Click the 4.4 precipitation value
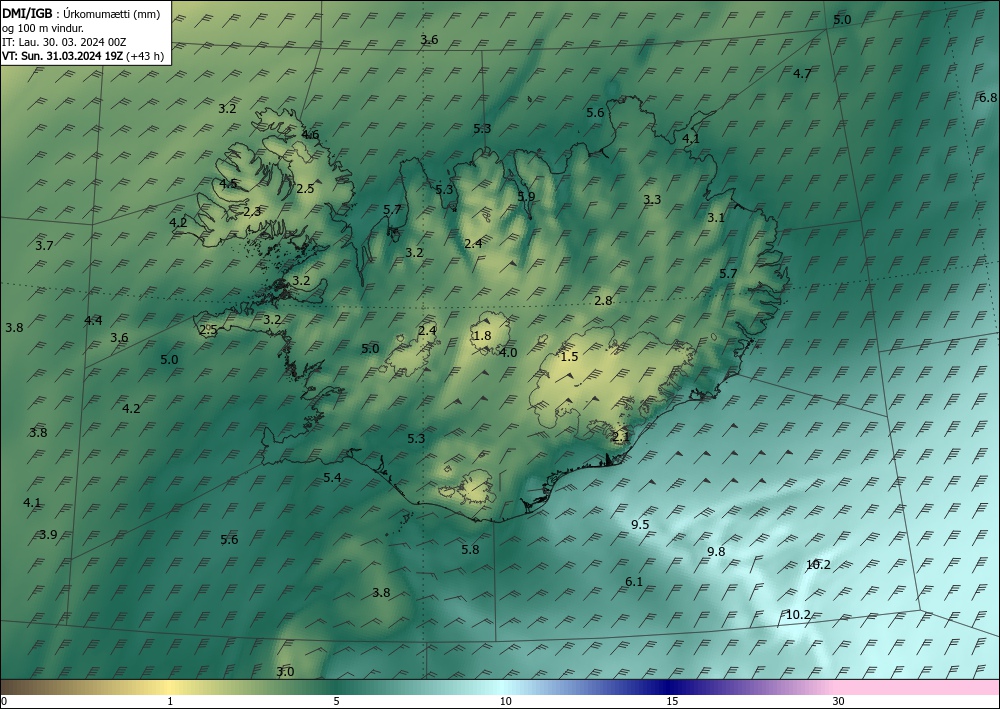Screen dimensions: 1000x709 93,320
